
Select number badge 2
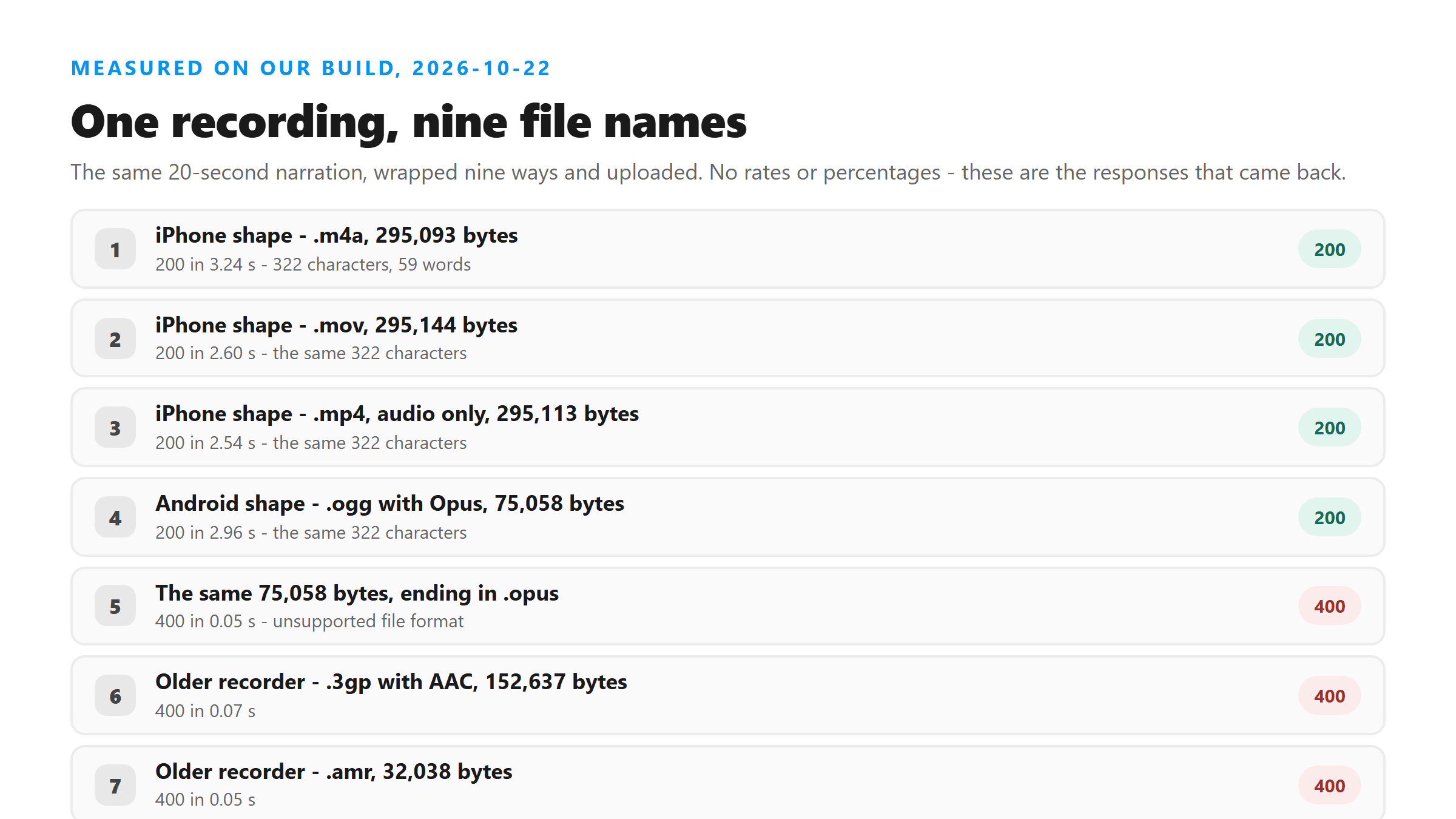[115, 339]
